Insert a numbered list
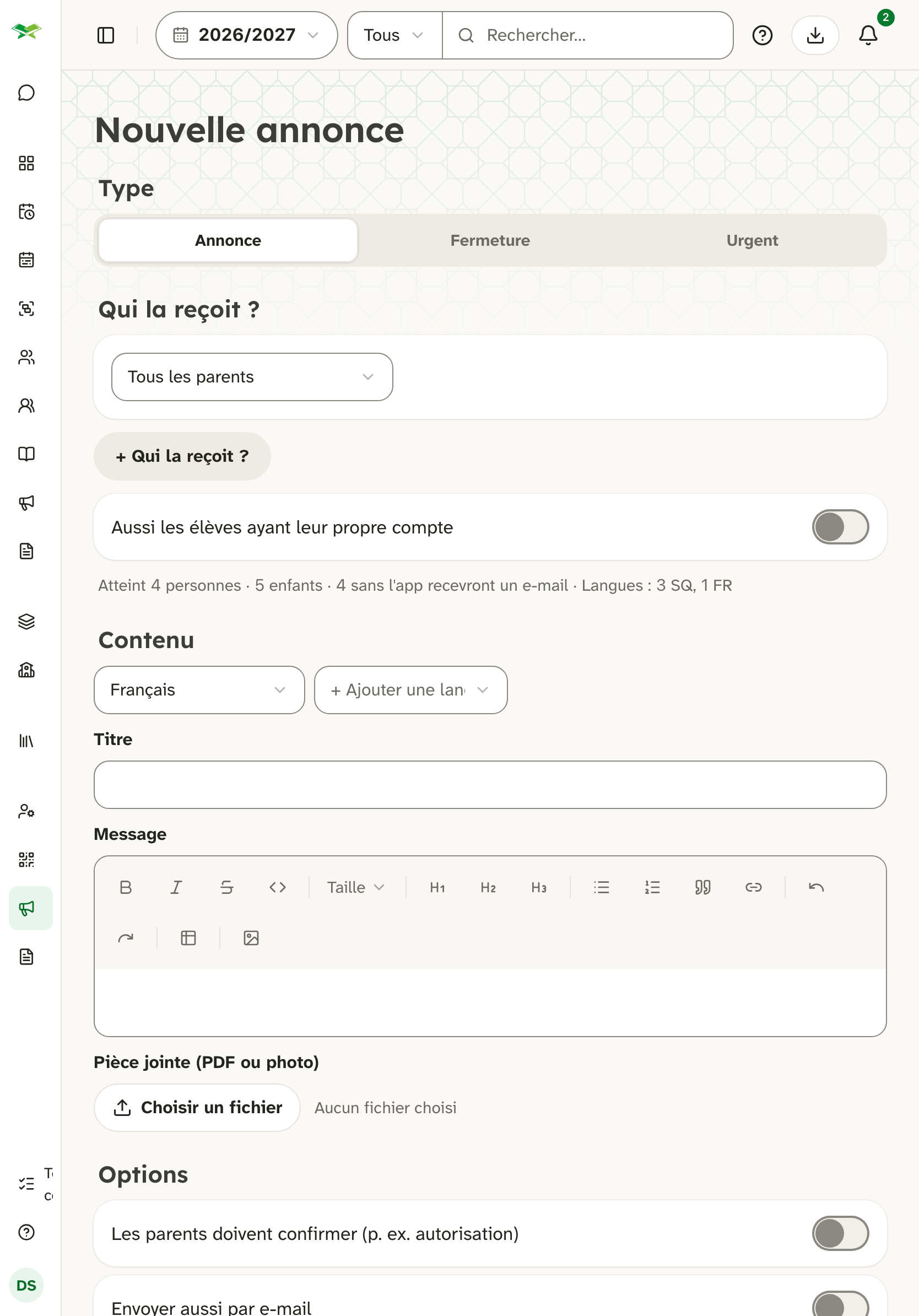 (x=652, y=887)
